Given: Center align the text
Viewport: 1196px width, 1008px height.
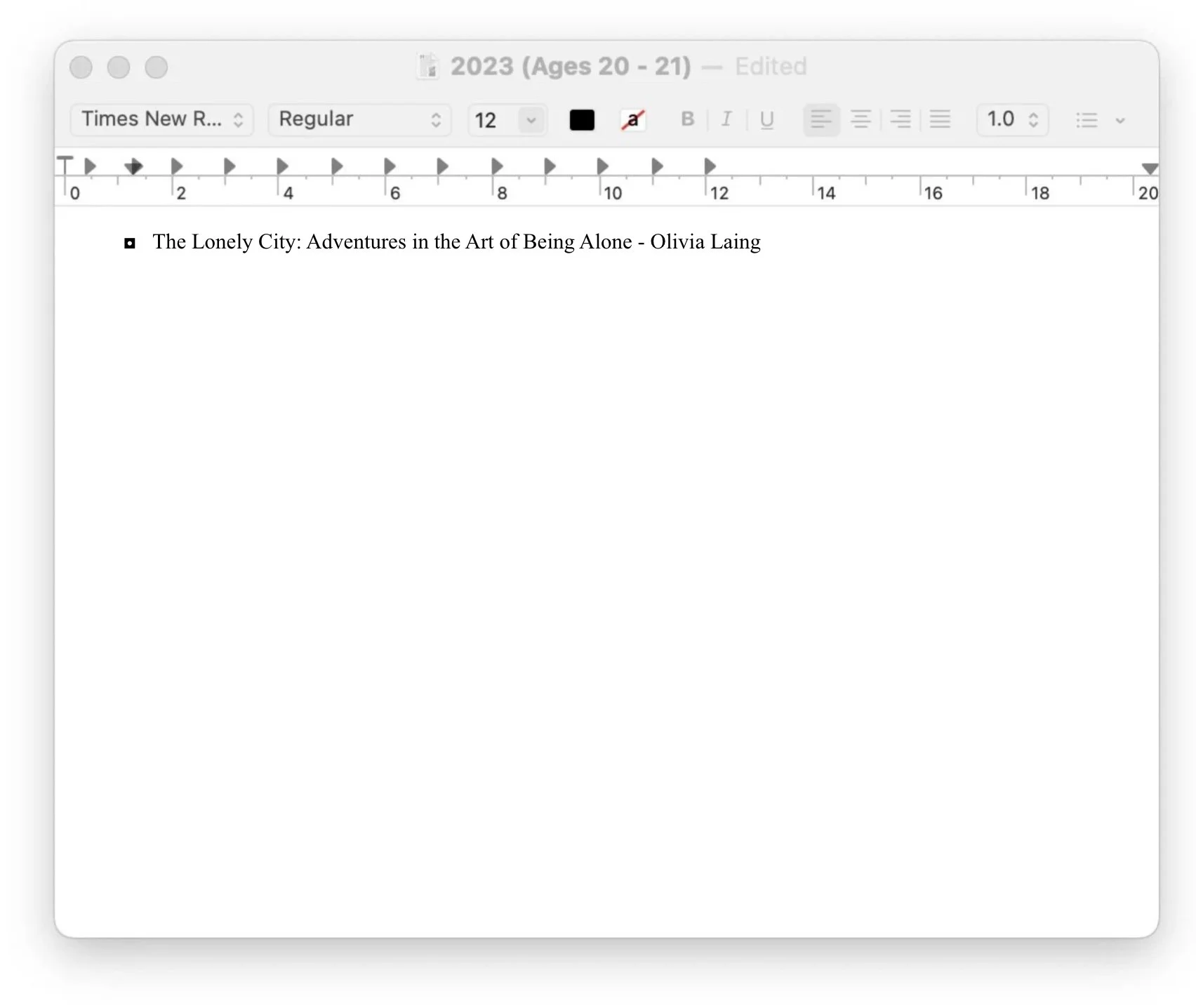Looking at the screenshot, I should [x=861, y=119].
